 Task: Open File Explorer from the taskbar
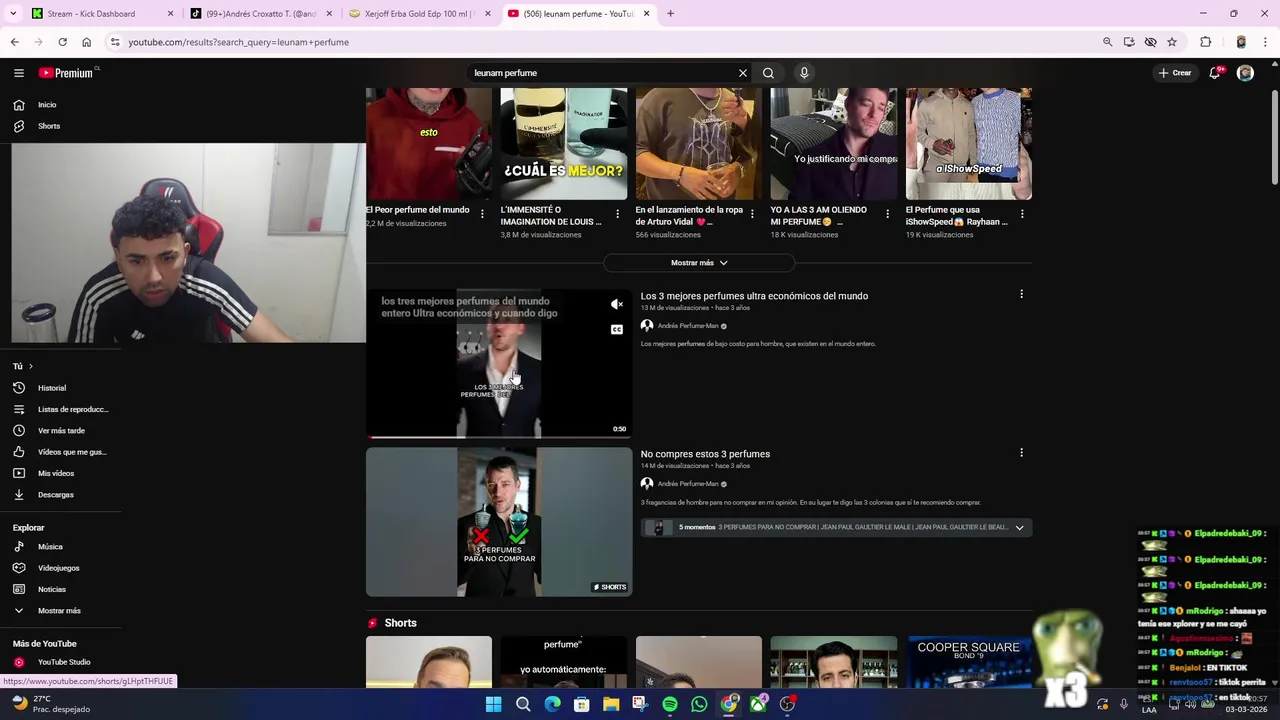pos(611,704)
